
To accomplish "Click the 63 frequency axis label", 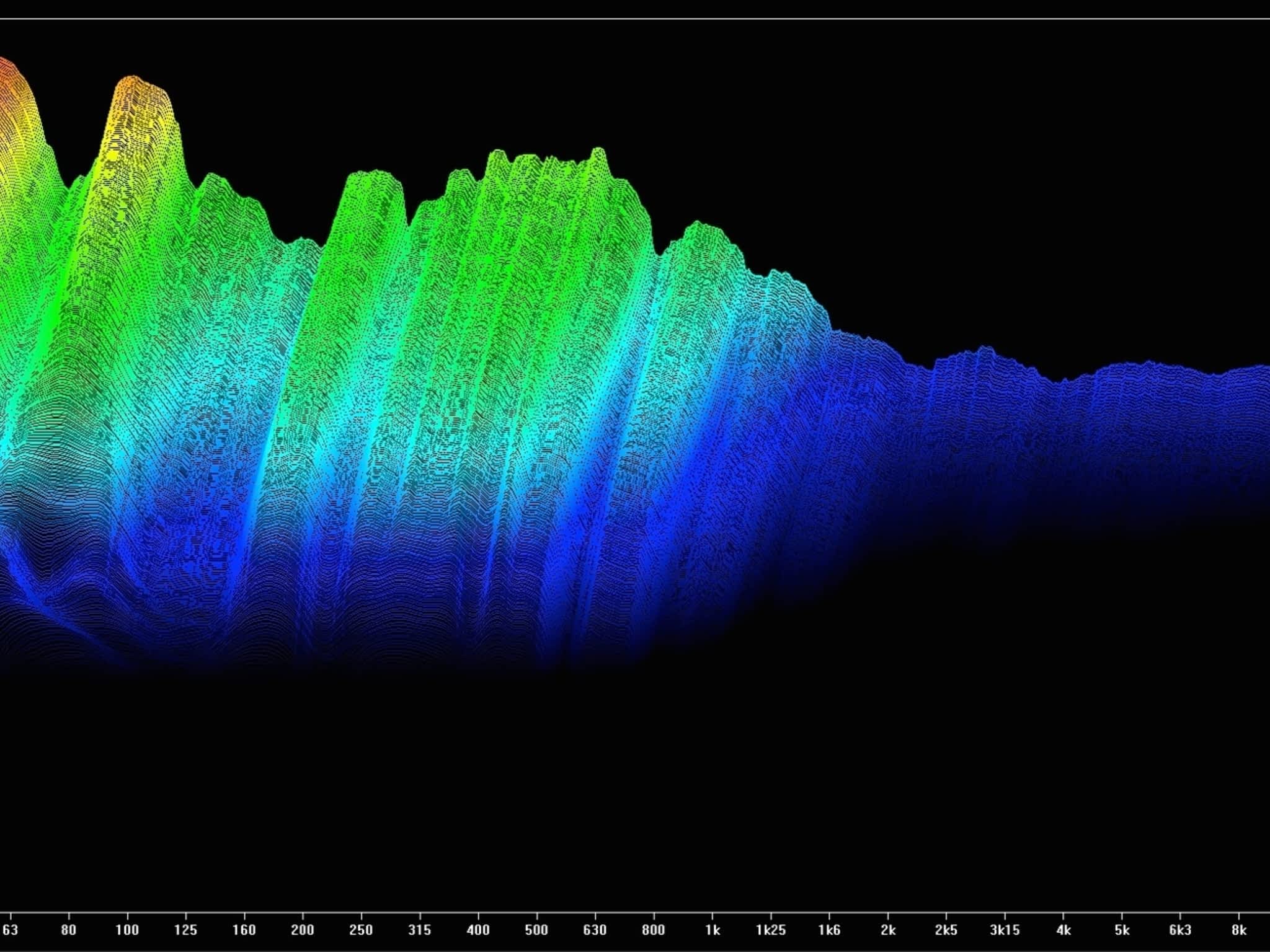I will pos(10,930).
